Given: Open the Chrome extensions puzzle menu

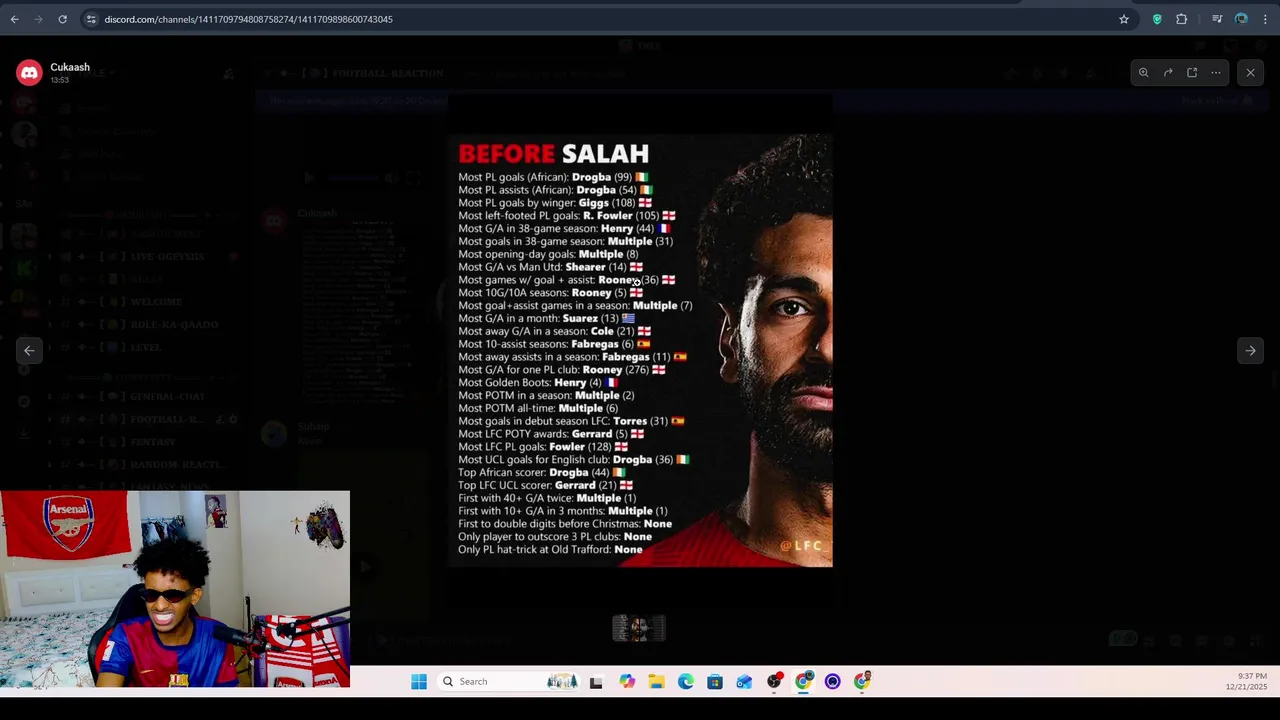Looking at the screenshot, I should (1182, 19).
